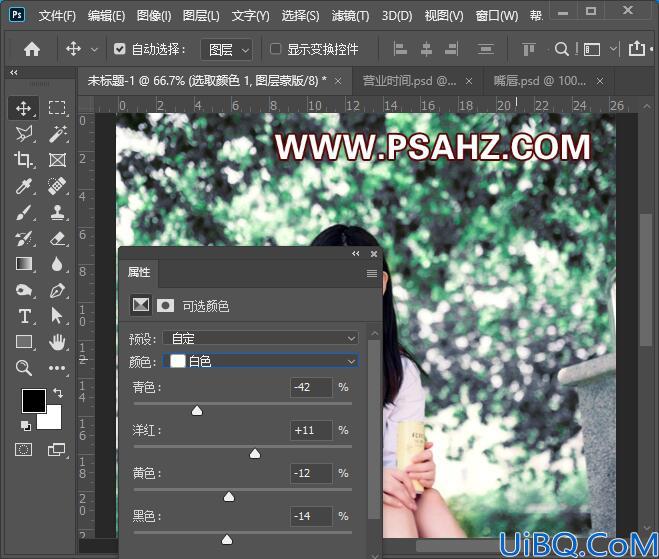Viewport: 659px width, 559px height.
Task: Open the 编辑(E) menu
Action: [106, 16]
